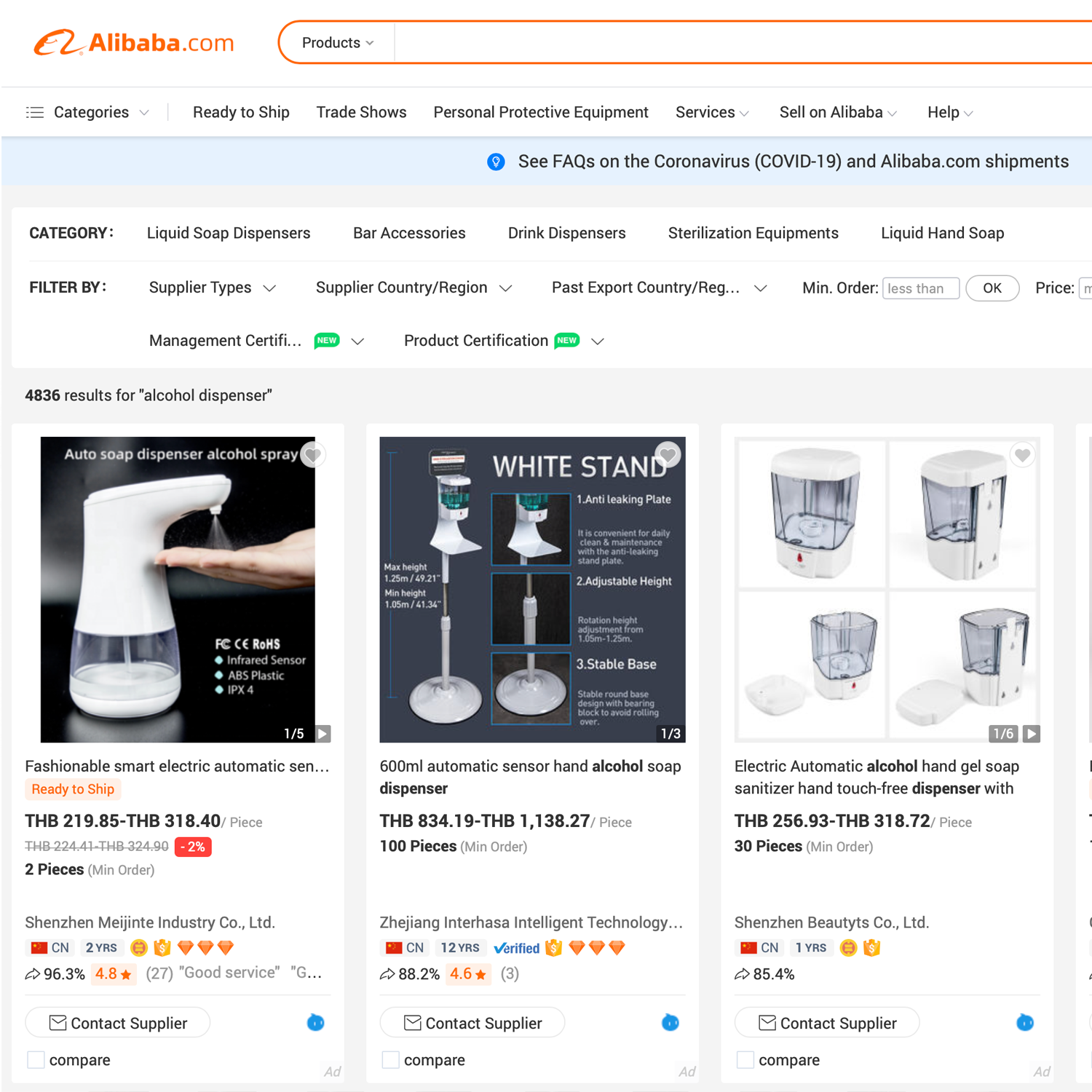This screenshot has height=1092, width=1092.
Task: Play video on third product image
Action: tap(1031, 733)
